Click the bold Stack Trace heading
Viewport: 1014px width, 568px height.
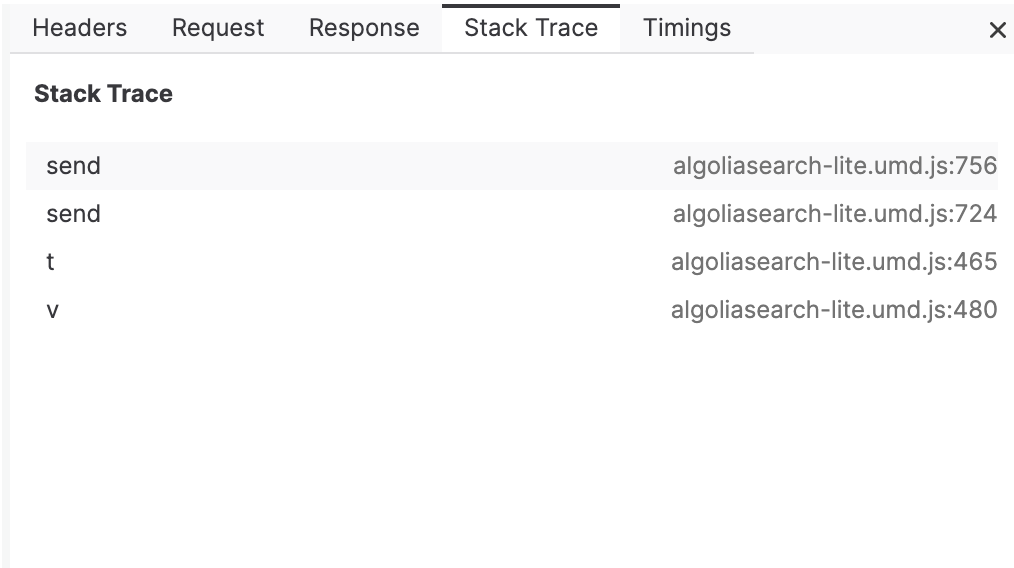coord(103,94)
